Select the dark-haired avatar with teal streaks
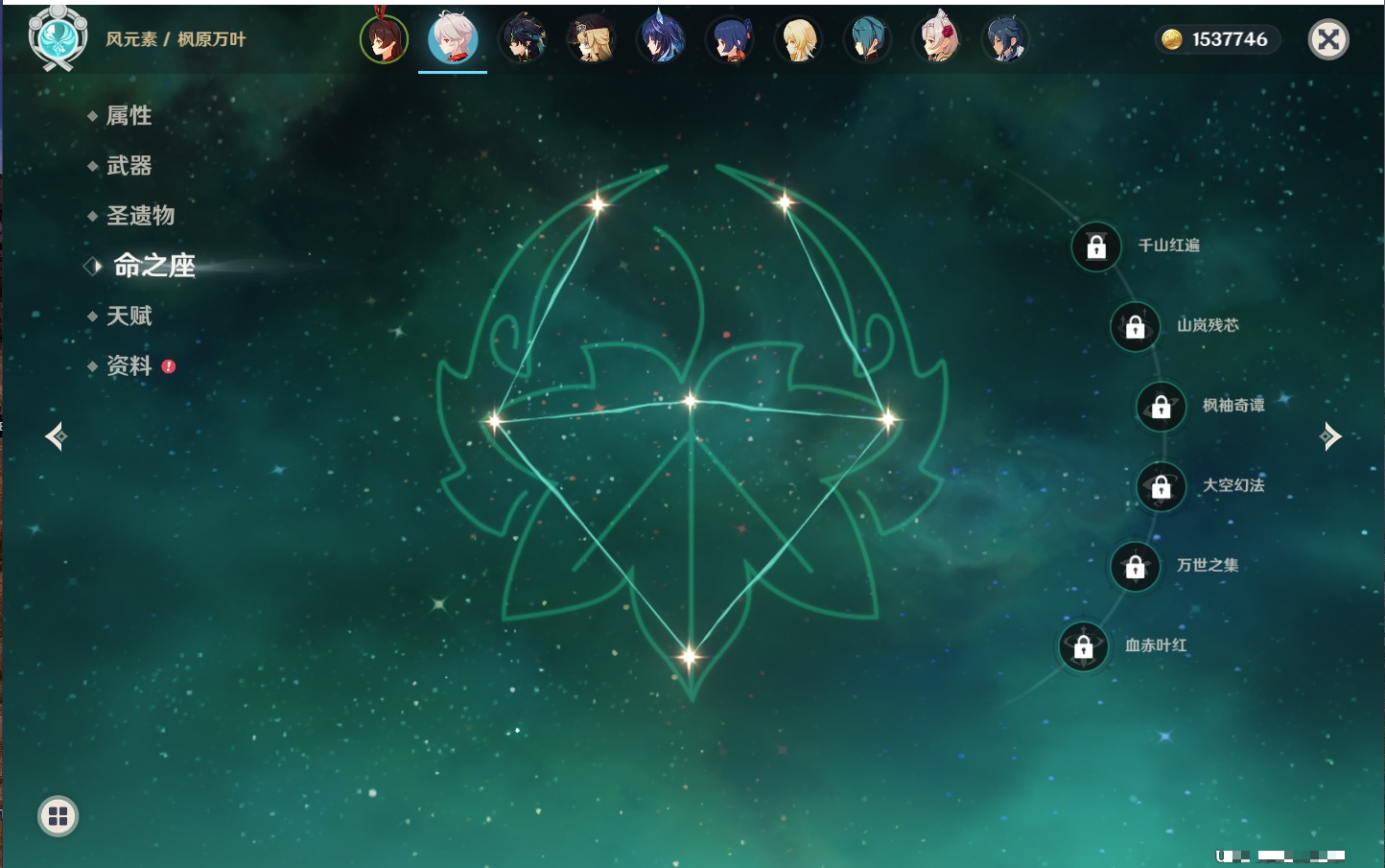This screenshot has width=1385, height=868. 523,39
